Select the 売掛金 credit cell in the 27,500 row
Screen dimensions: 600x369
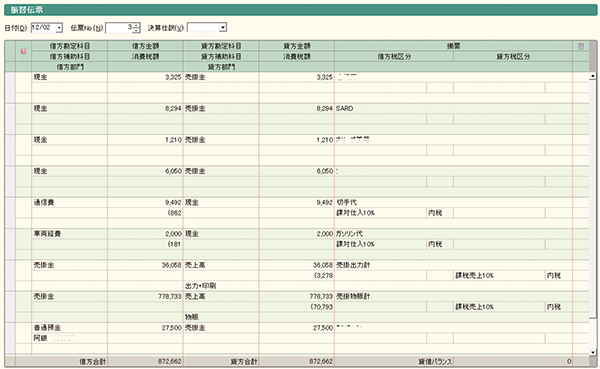click(x=221, y=328)
